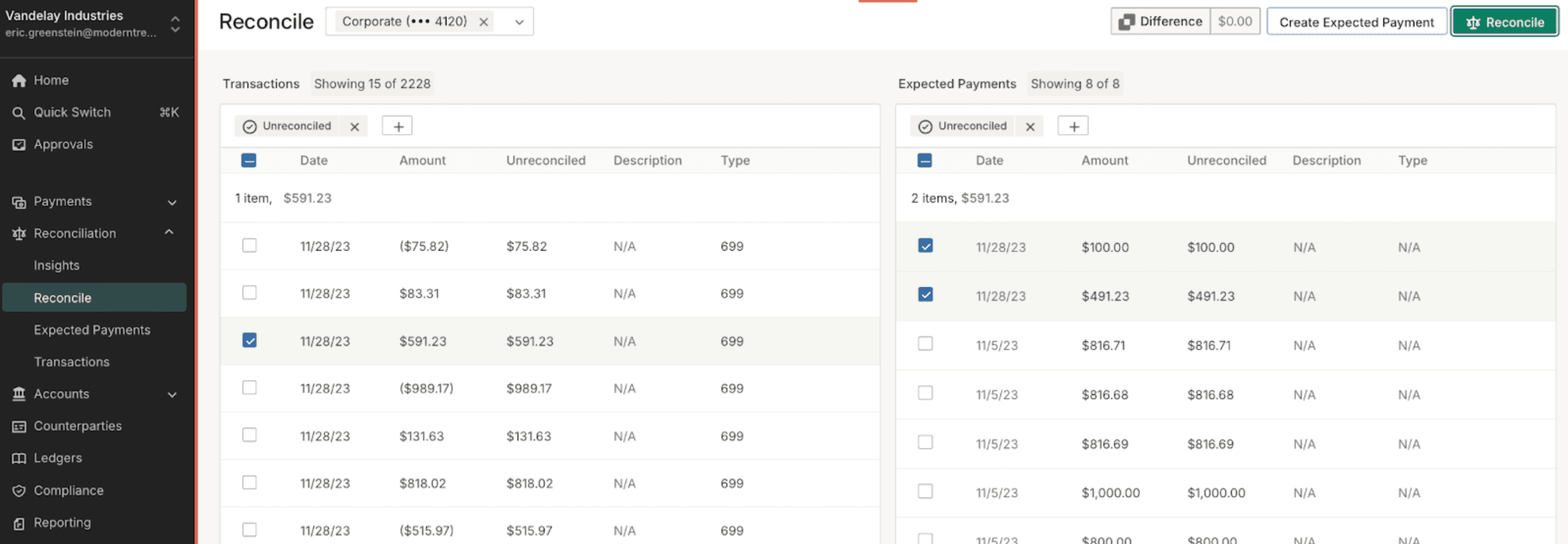Open Expected Payments in the sidebar

coord(92,330)
